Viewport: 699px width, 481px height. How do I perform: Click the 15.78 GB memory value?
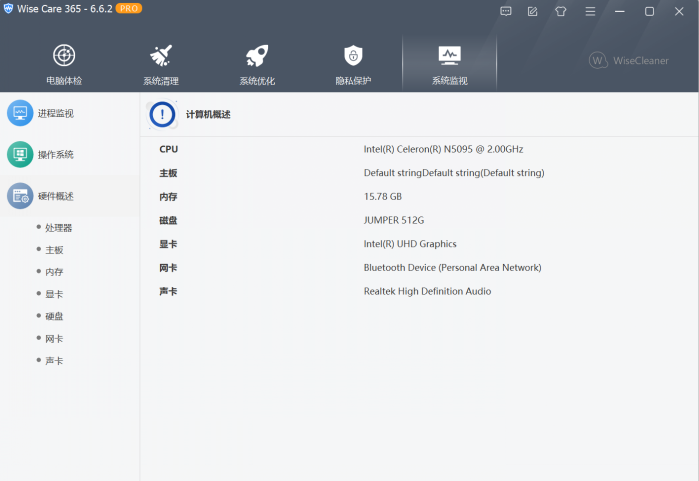coord(382,197)
